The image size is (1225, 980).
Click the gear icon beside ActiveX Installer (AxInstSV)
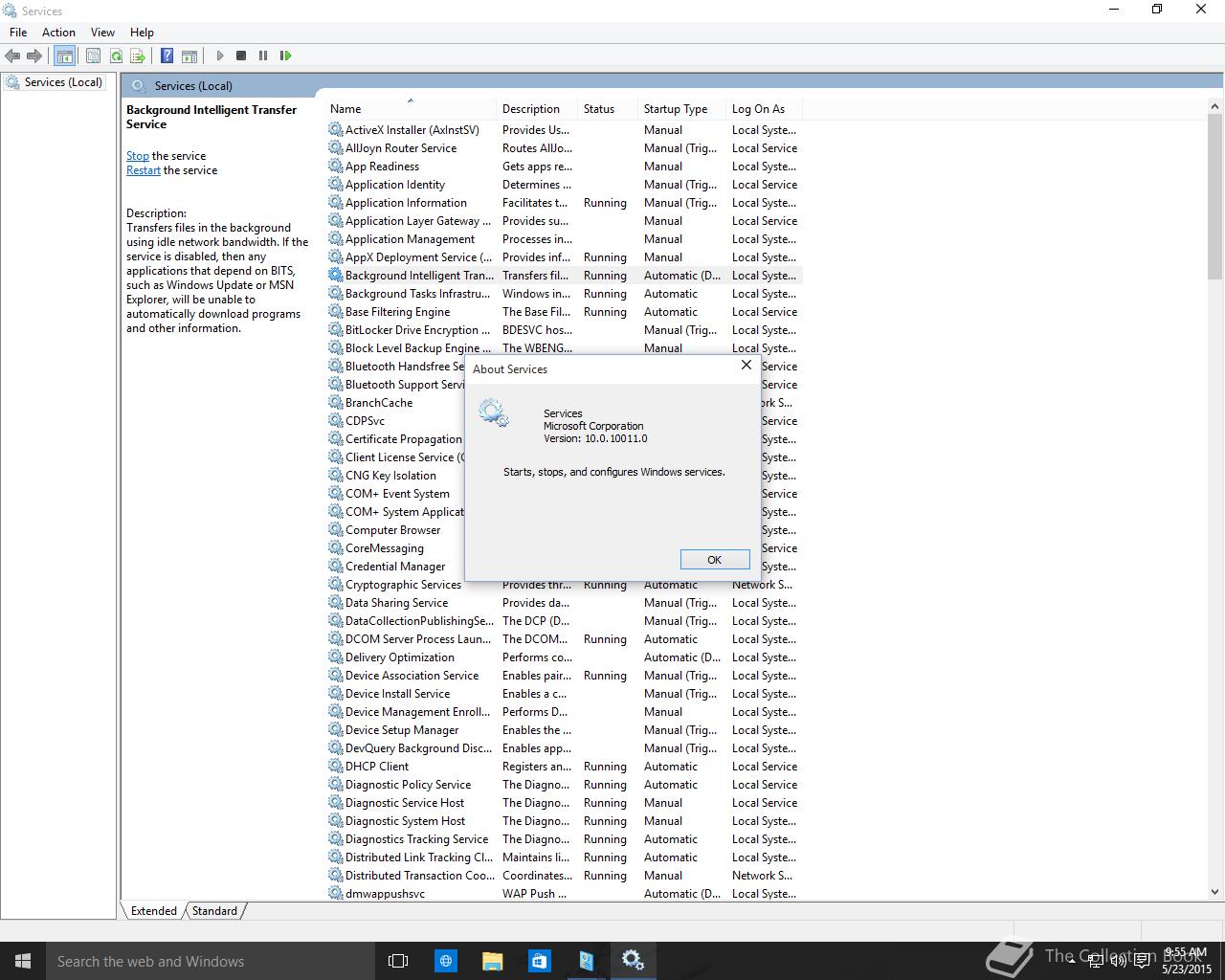pyautogui.click(x=335, y=129)
